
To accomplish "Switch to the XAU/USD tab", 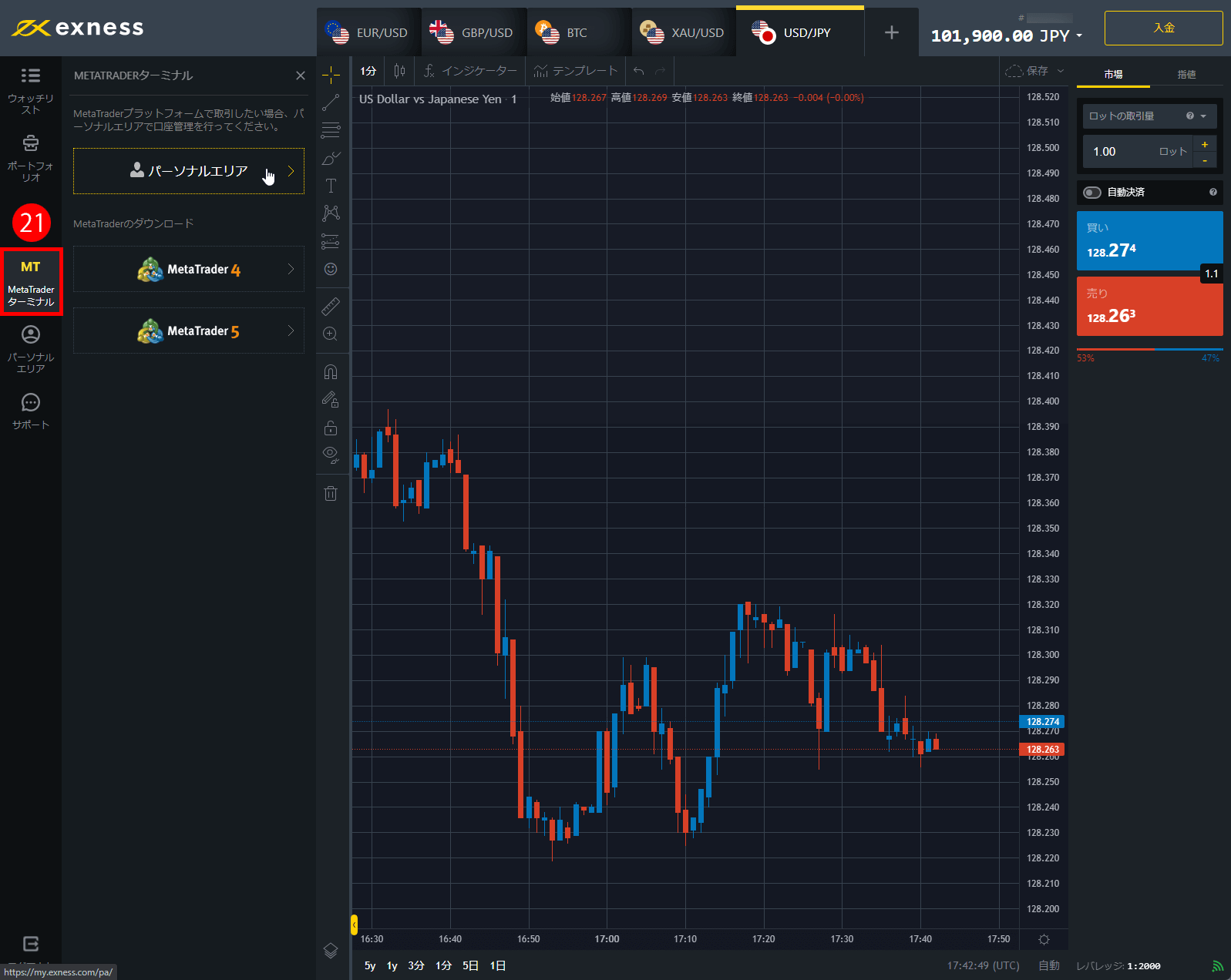I will 683,32.
